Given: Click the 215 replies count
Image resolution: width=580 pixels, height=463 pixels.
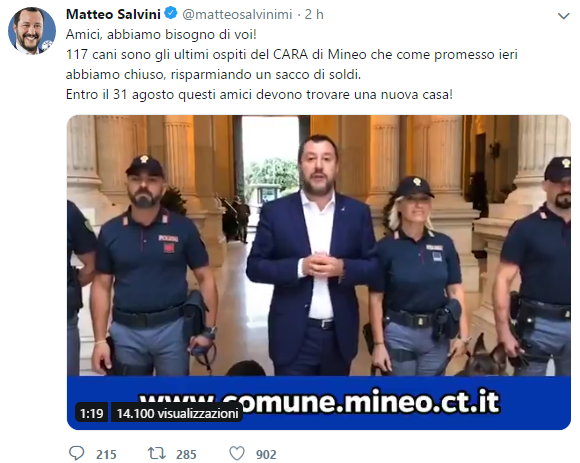Looking at the screenshot, I should pos(106,454).
